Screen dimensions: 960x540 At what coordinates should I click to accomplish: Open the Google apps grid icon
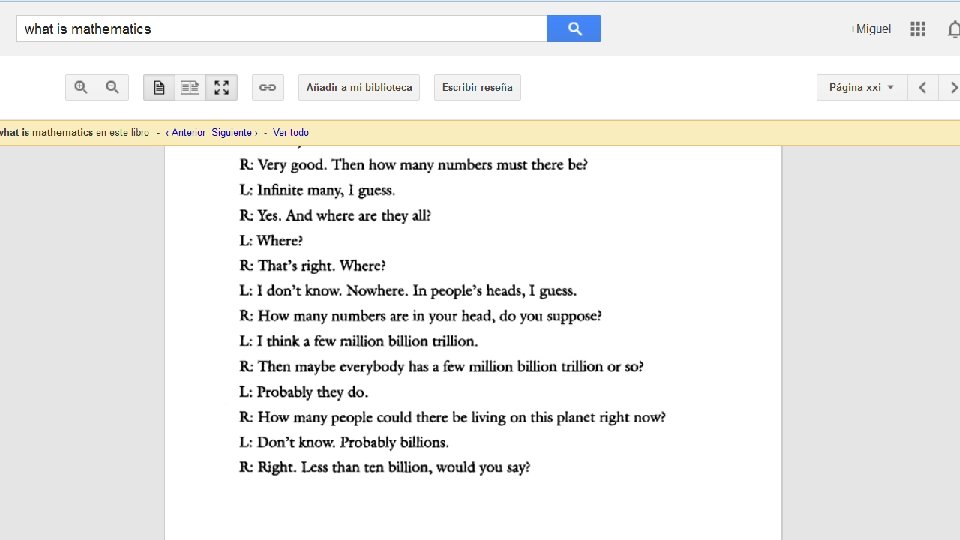click(x=917, y=29)
